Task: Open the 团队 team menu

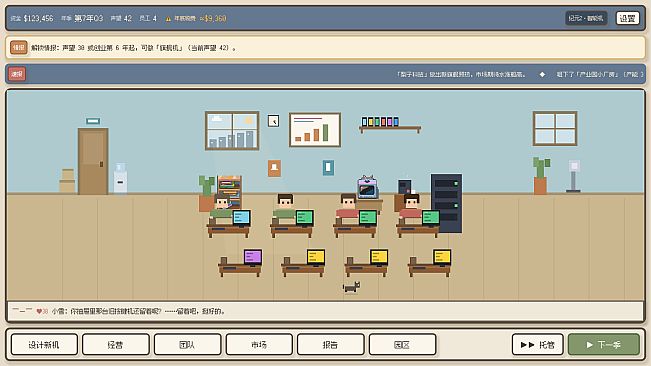Action: [x=187, y=344]
